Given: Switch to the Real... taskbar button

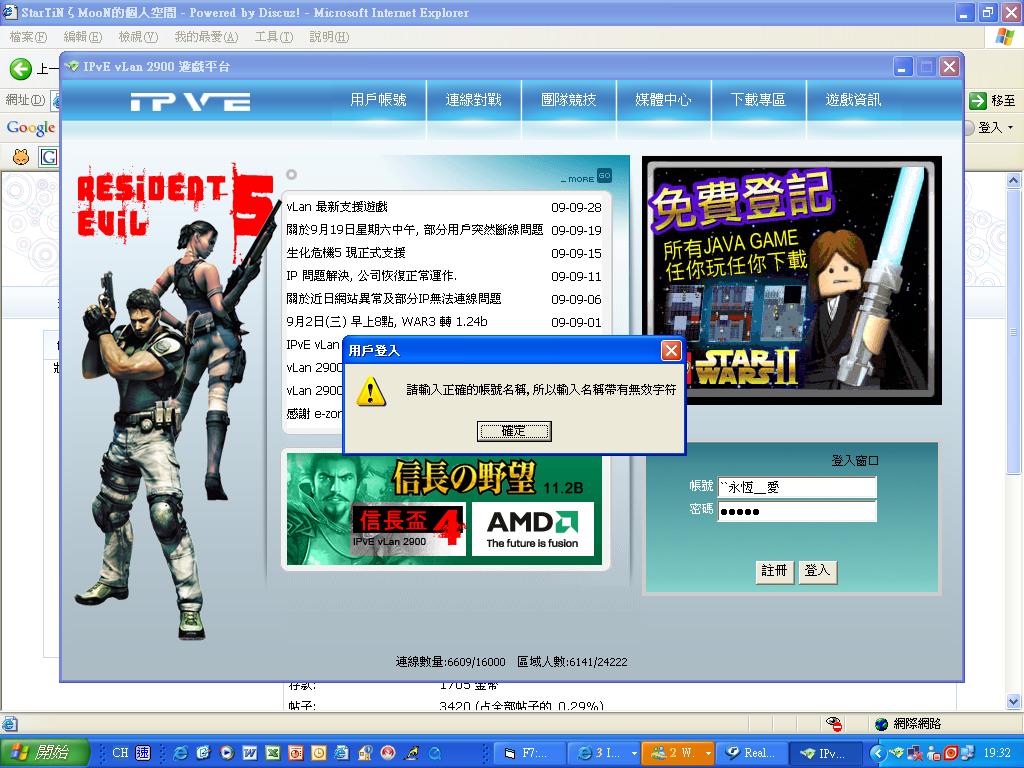Looking at the screenshot, I should tap(751, 753).
